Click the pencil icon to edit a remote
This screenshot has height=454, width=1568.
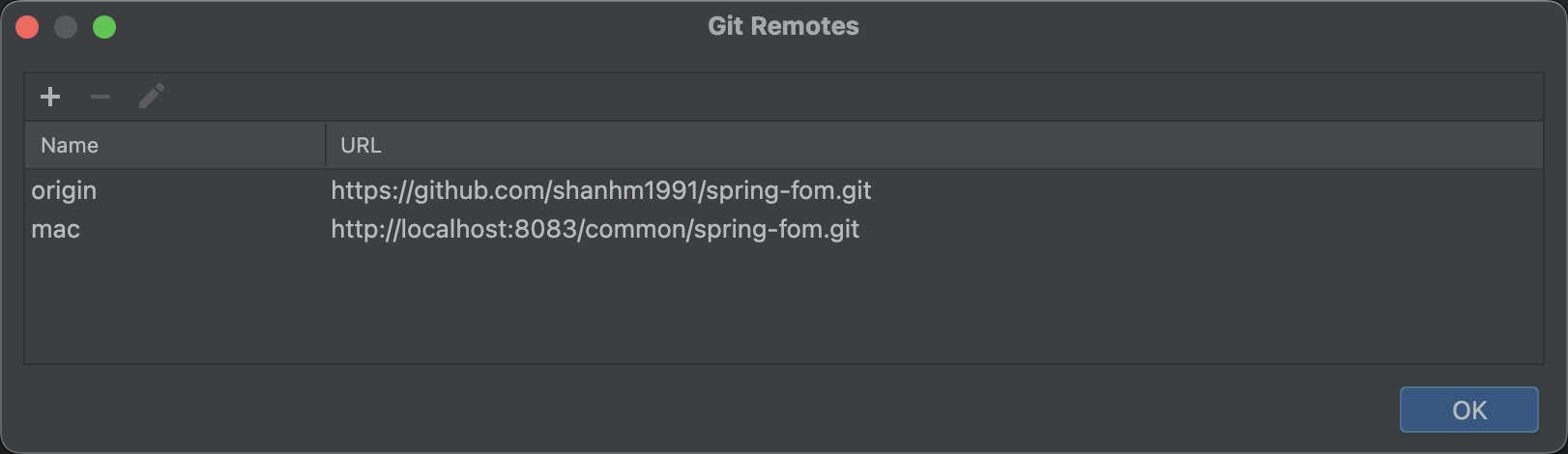[x=152, y=97]
